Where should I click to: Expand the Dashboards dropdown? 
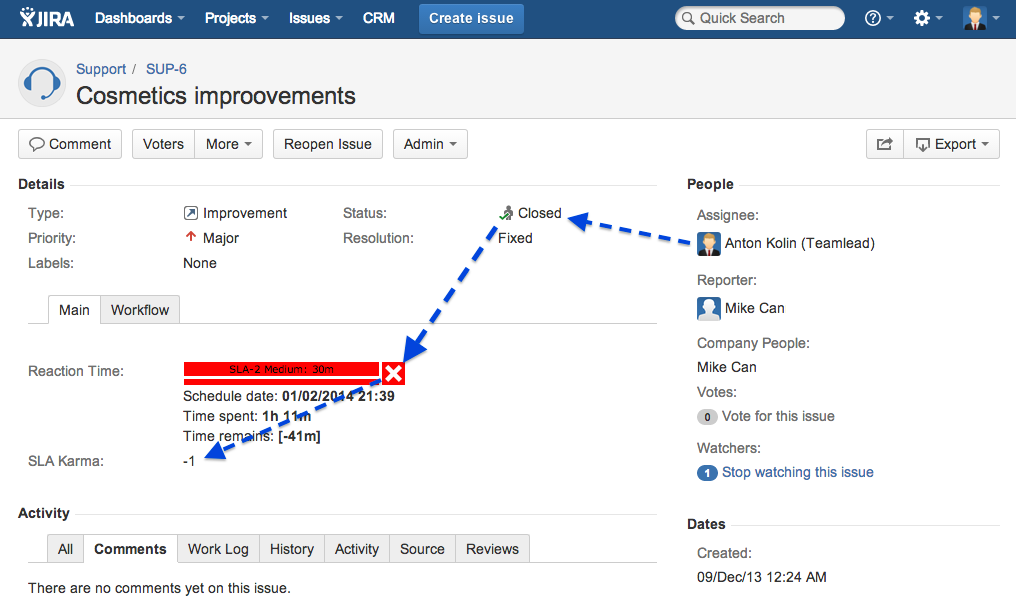[x=139, y=18]
